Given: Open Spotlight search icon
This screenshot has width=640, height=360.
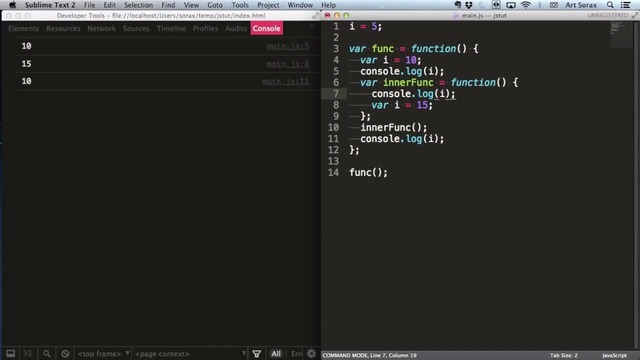Looking at the screenshot, I should click(x=610, y=5).
